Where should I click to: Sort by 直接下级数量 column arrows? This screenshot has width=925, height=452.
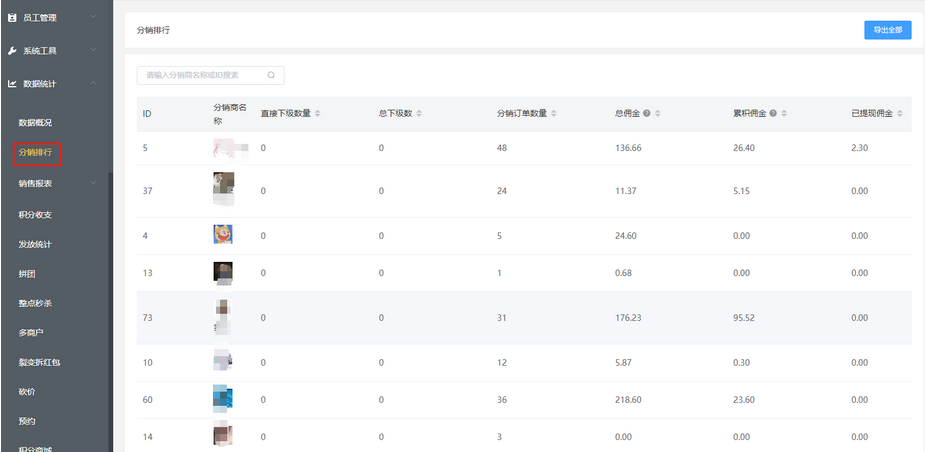(x=318, y=113)
